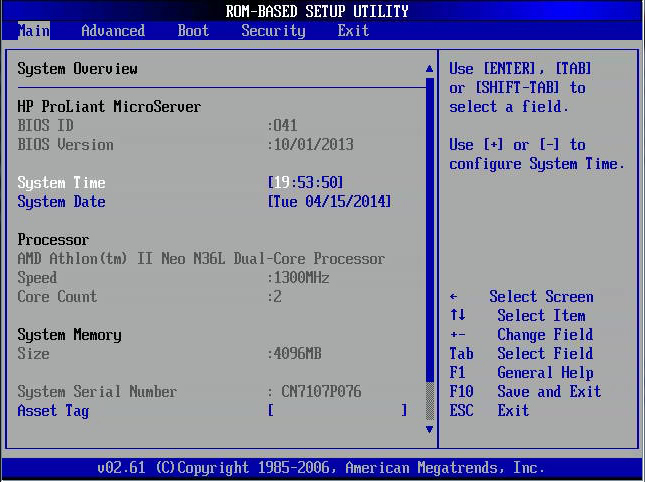
Task: Click the serial number CN7107P076
Action: point(321,392)
